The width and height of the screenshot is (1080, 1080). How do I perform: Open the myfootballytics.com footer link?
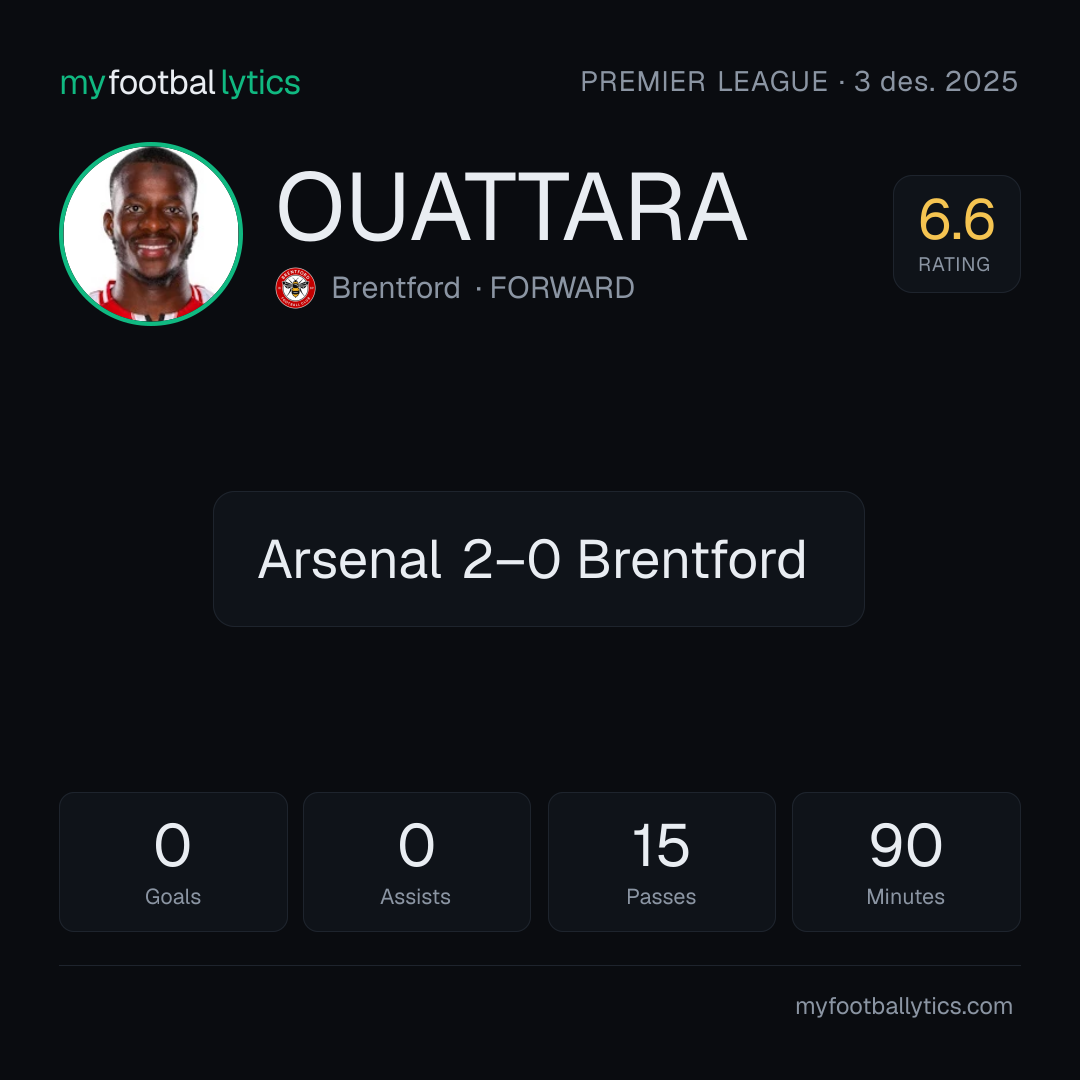pyautogui.click(x=904, y=1006)
